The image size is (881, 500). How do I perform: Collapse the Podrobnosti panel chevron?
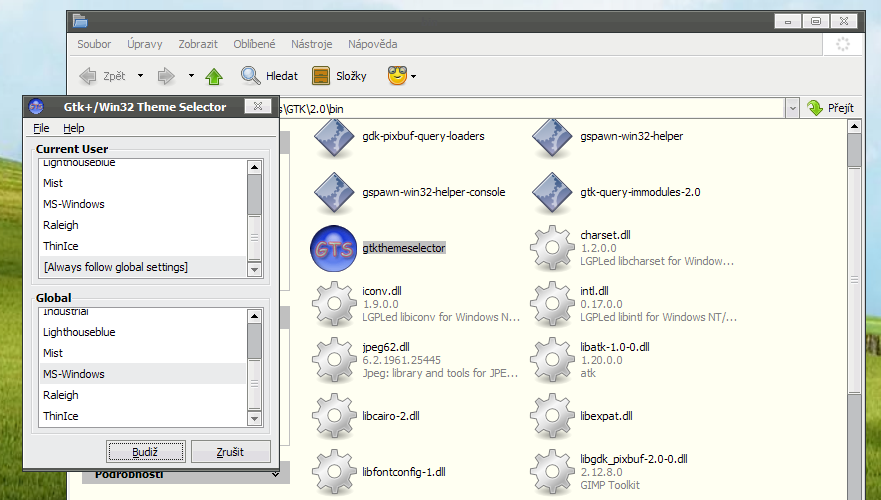point(275,475)
